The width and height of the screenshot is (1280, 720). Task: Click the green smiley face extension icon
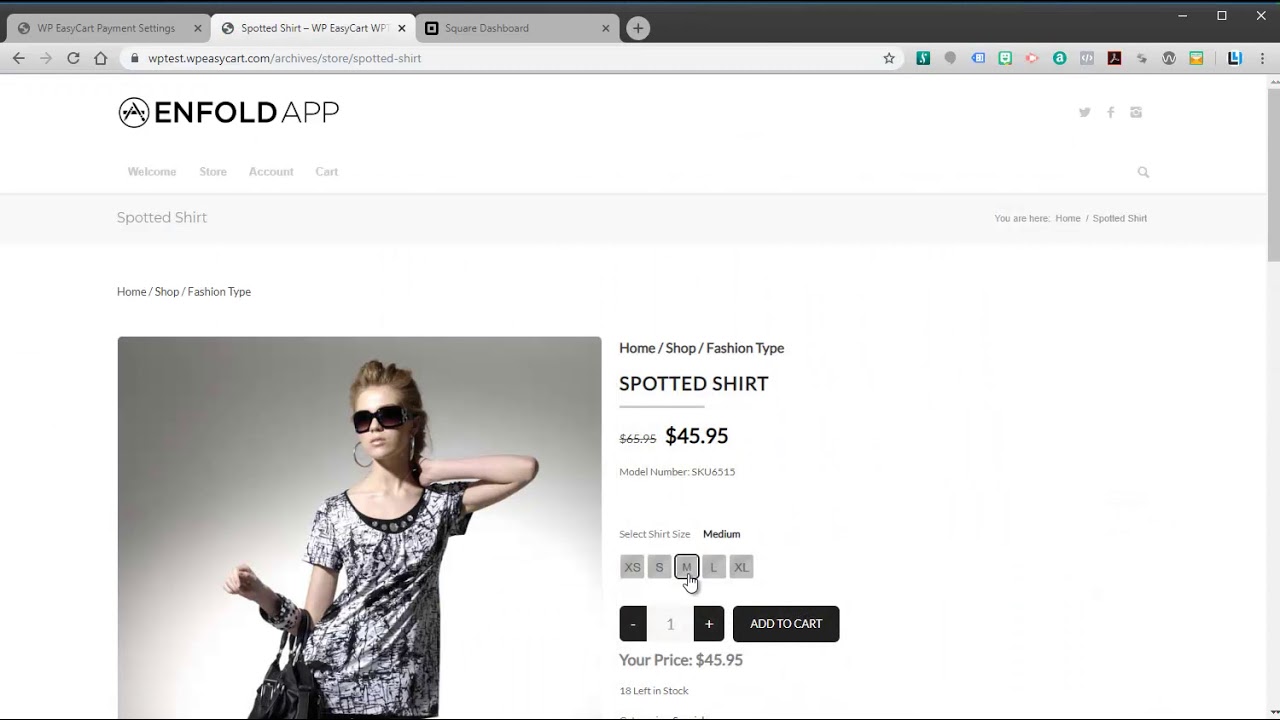(1005, 58)
